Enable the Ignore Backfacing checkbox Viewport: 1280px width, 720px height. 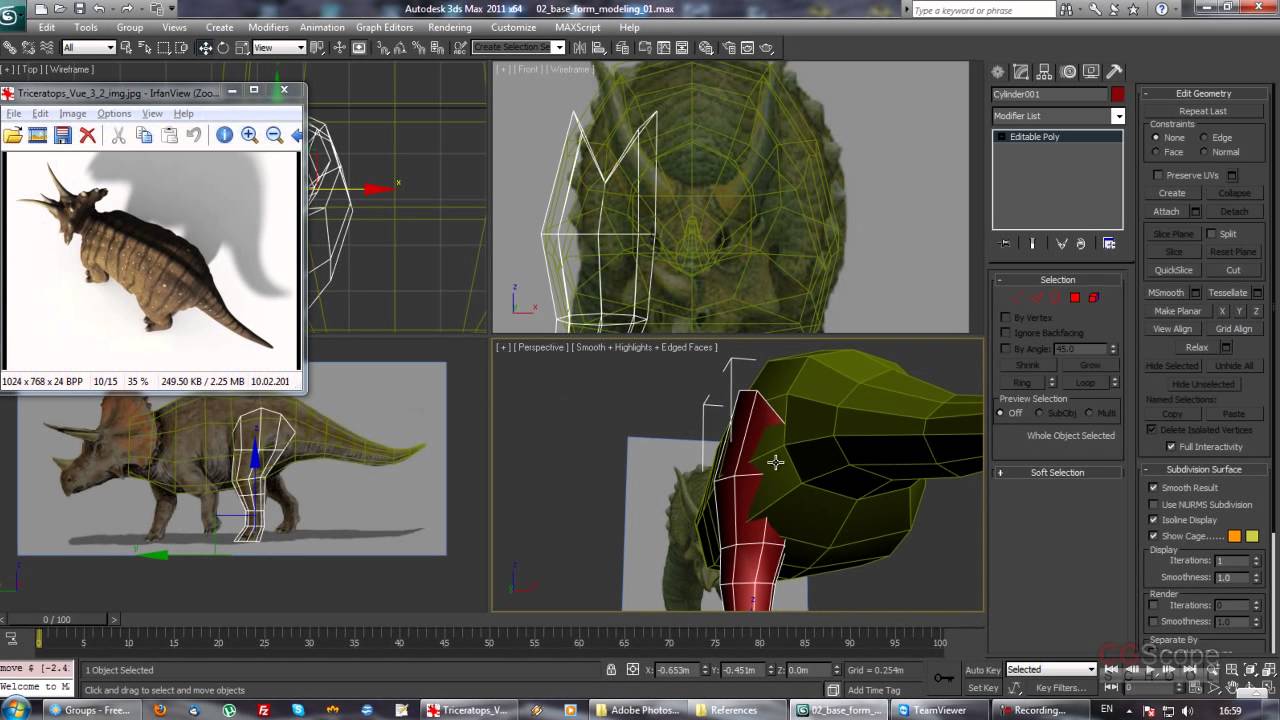[x=1006, y=333]
